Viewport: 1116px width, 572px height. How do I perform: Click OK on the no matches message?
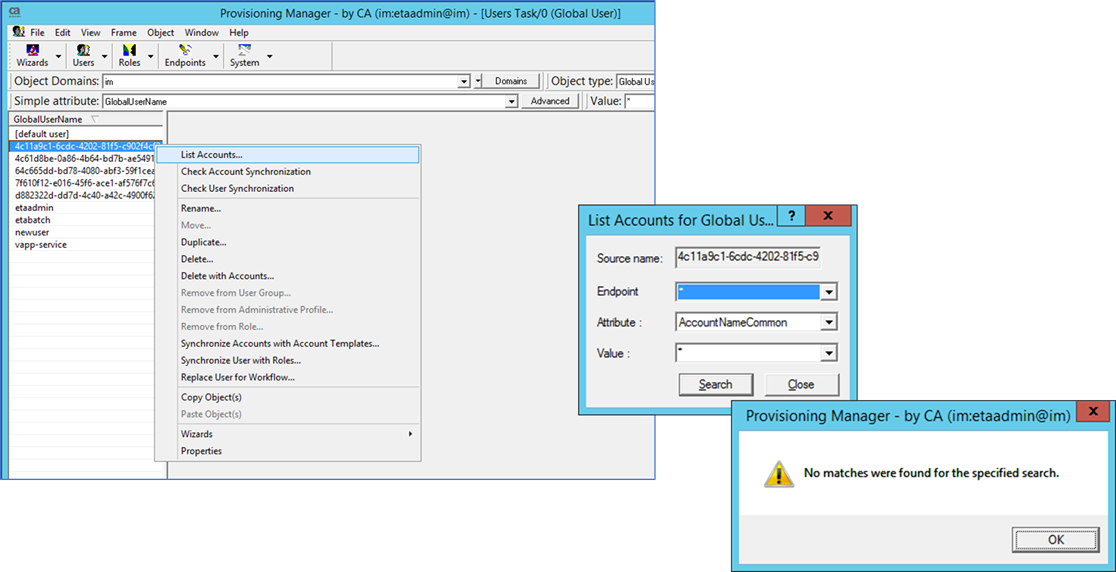click(1056, 540)
